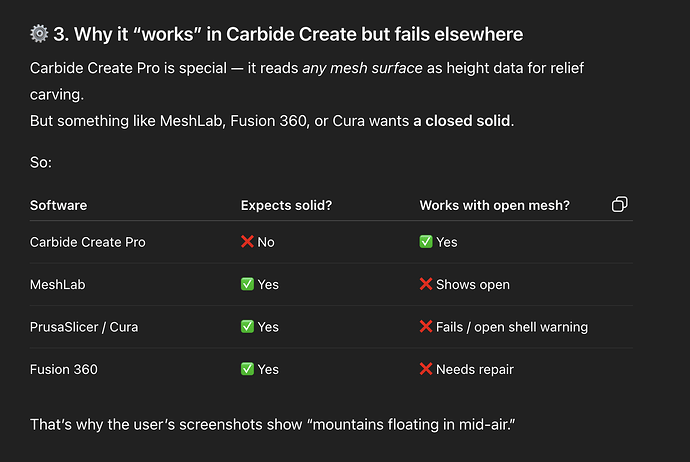The height and width of the screenshot is (462, 690).
Task: Select the Carbide Create Pro table cell
Action: point(88,242)
